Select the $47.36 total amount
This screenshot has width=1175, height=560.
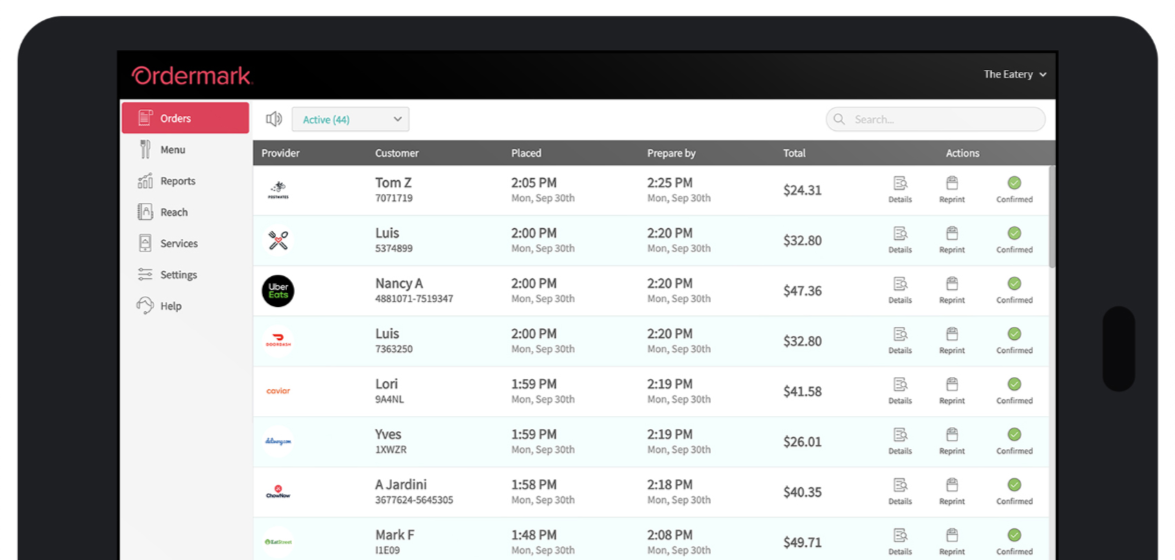(x=803, y=291)
